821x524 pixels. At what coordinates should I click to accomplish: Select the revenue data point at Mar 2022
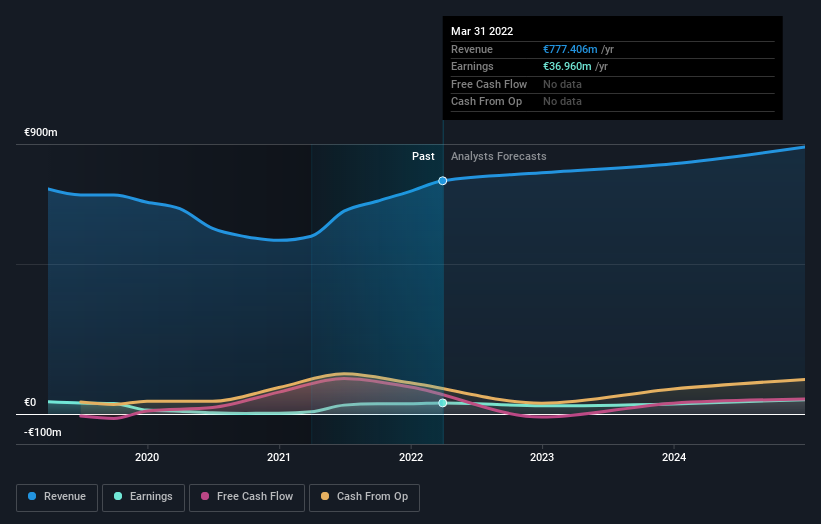pos(442,181)
